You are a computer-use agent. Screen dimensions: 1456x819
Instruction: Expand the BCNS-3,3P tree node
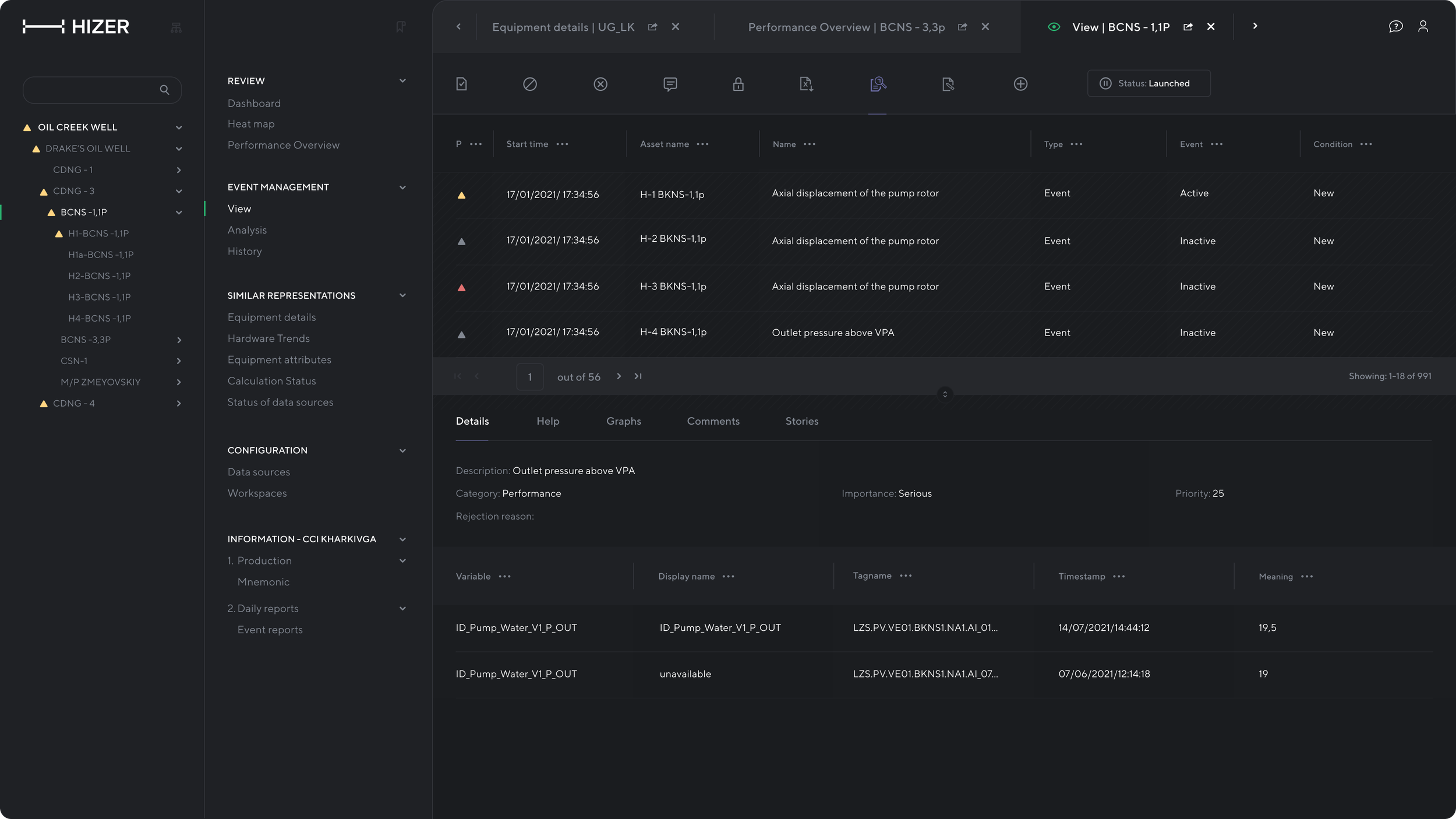179,340
